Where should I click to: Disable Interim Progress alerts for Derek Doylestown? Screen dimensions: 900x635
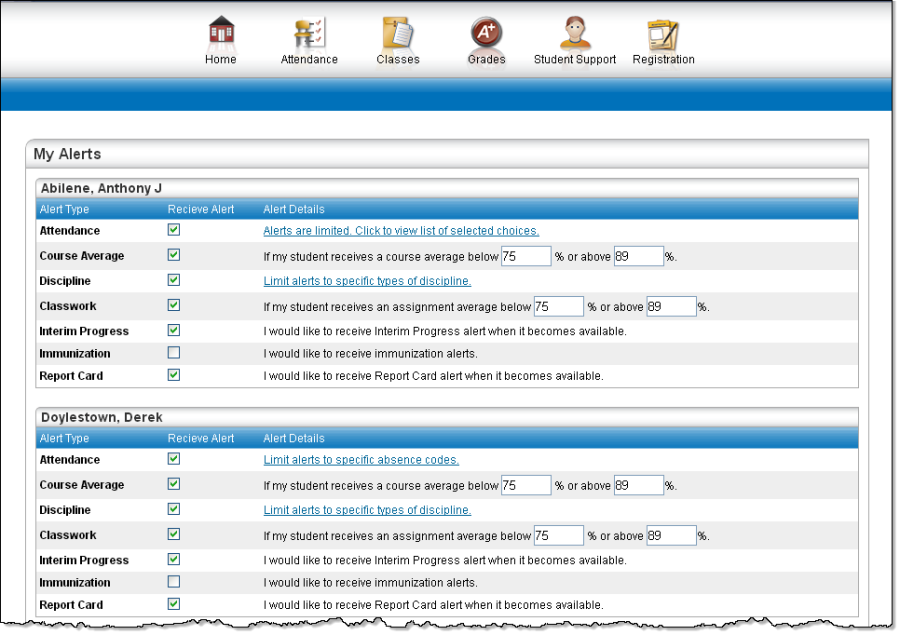175,560
